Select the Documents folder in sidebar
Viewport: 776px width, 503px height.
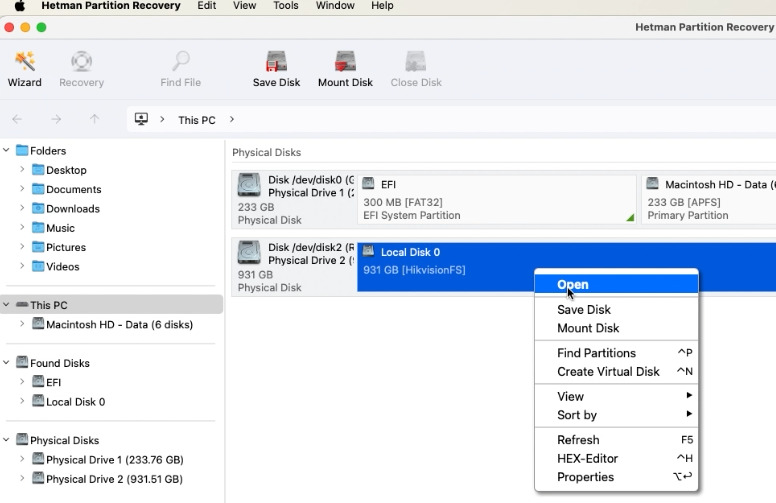74,189
